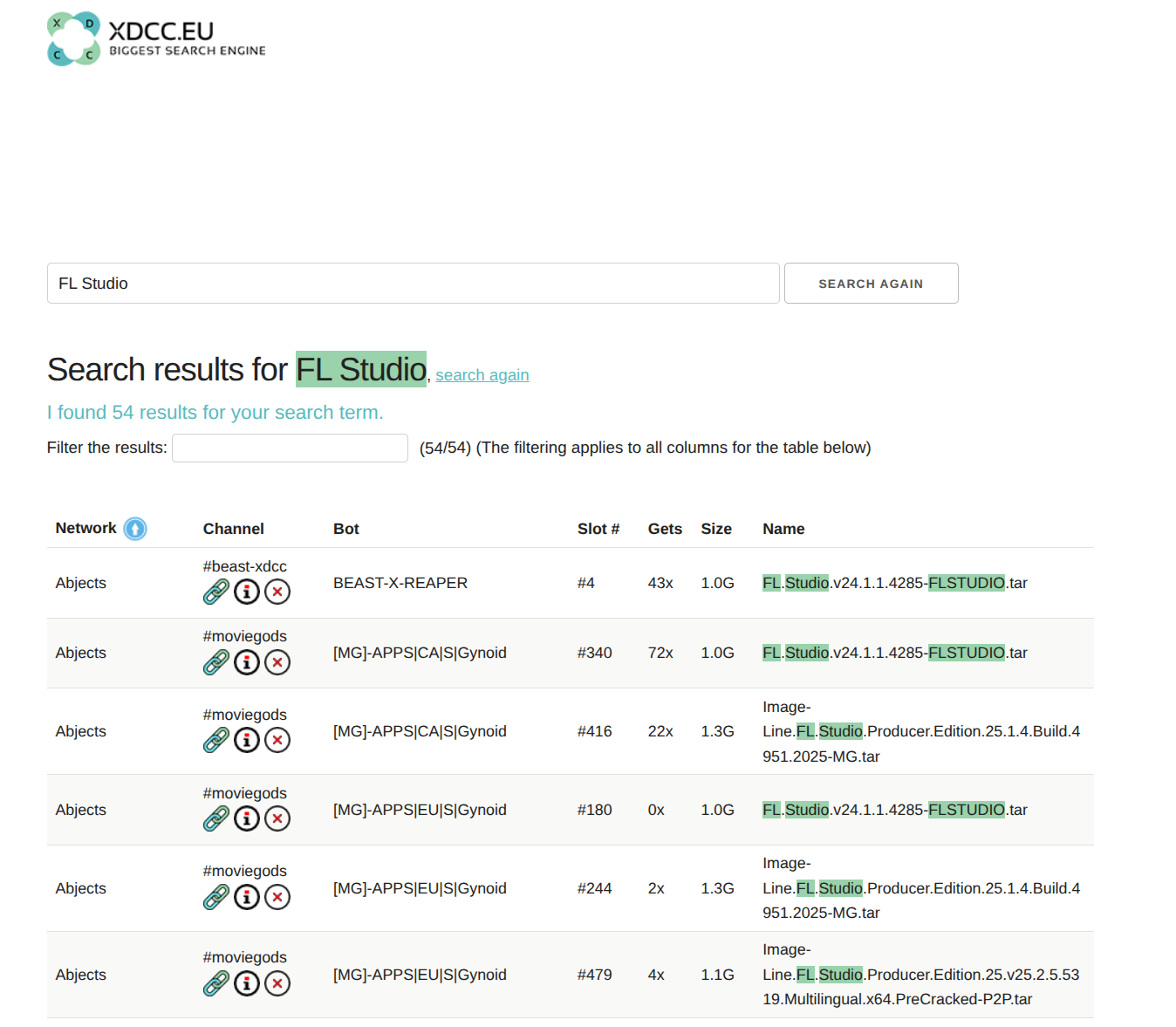Click the BEAST-X-REAPER bot name
Viewport: 1176px width, 1027px height.
coord(400,583)
